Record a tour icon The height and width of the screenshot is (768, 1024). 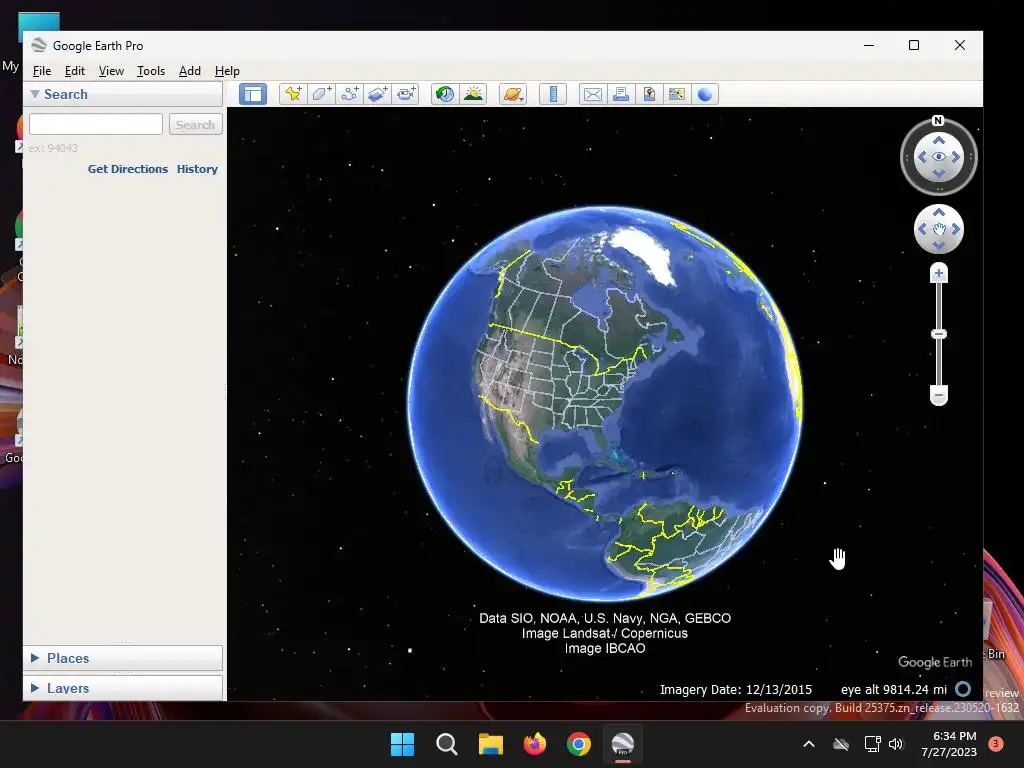406,94
